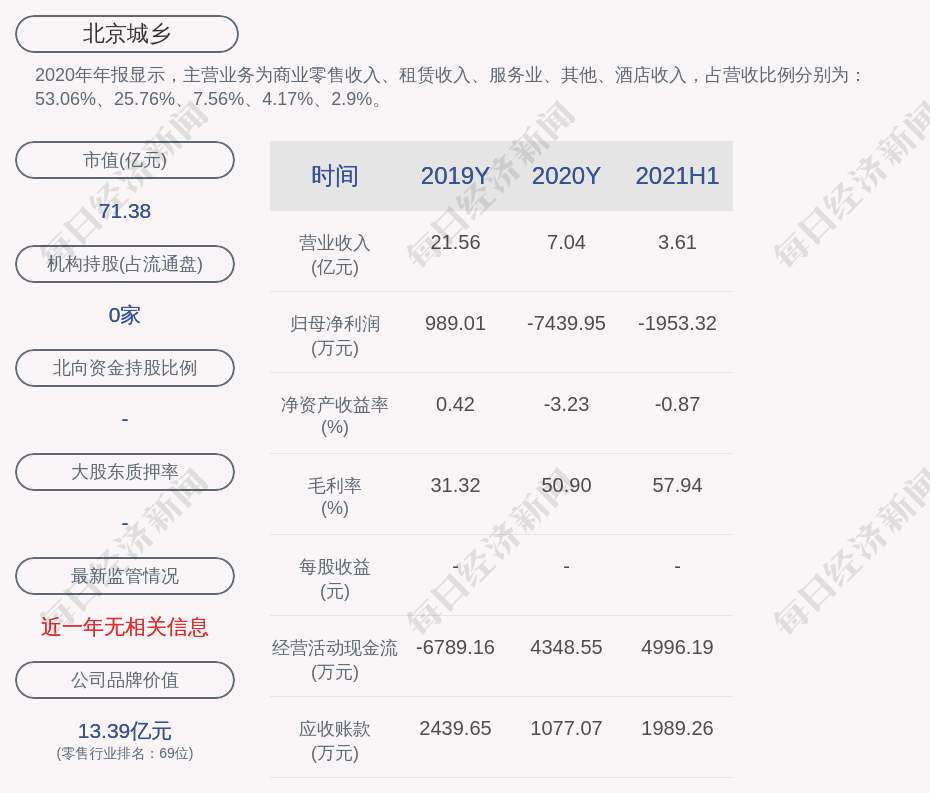Click the 时间 table header
The width and height of the screenshot is (930, 793).
[334, 176]
